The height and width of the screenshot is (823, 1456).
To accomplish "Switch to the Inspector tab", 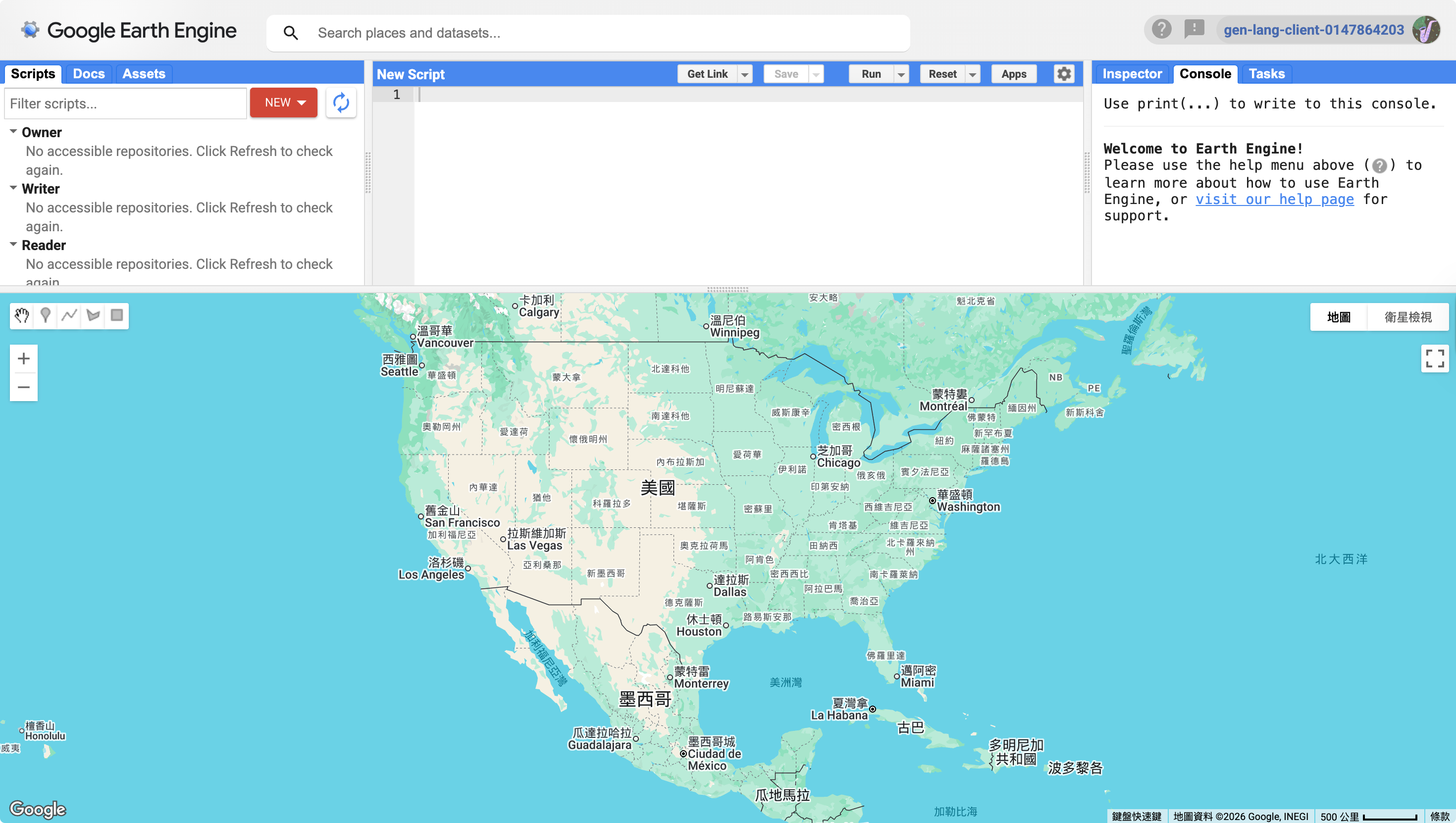I will click(1132, 74).
